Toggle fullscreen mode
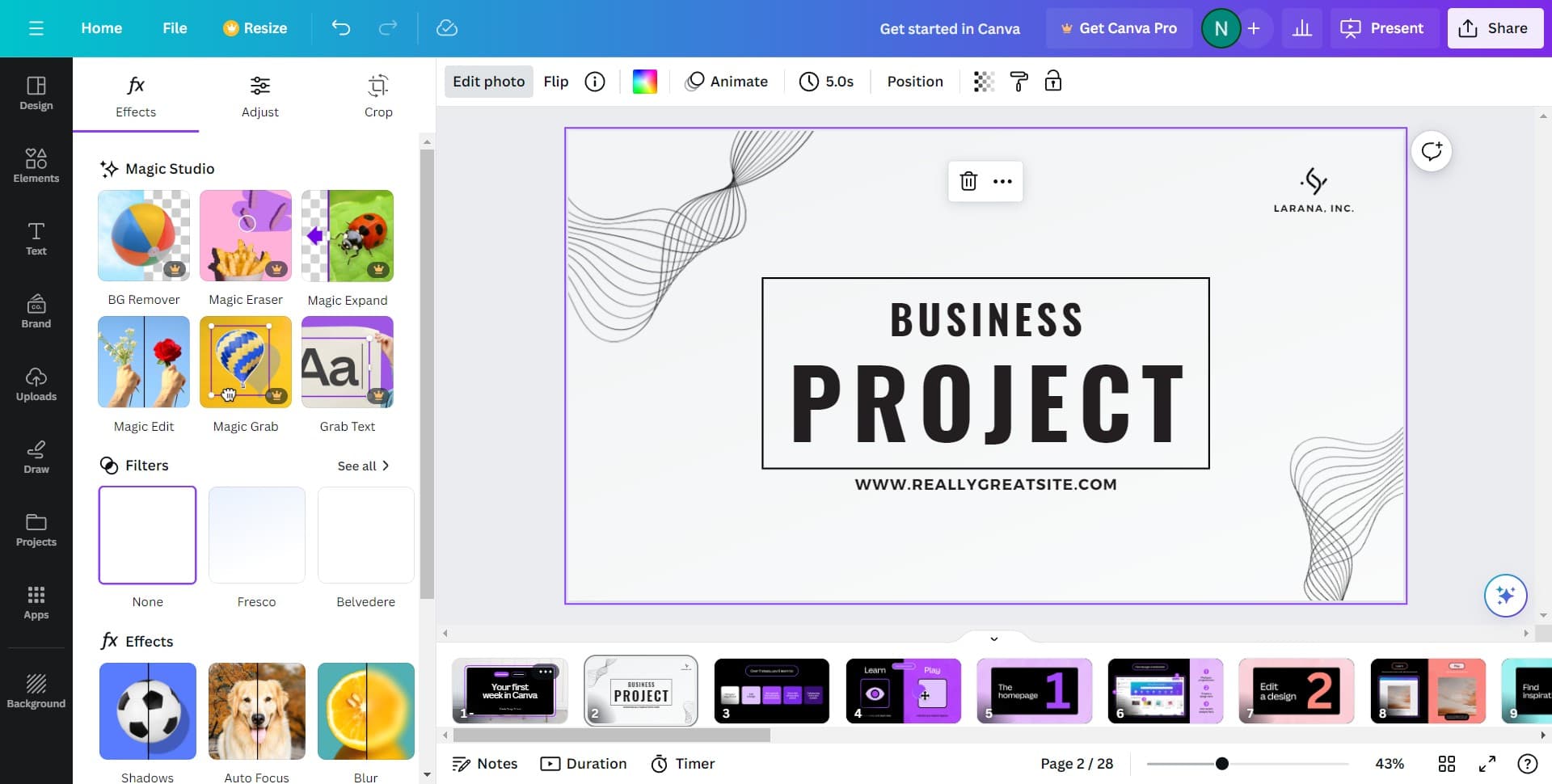This screenshot has height=784, width=1552. 1487,764
